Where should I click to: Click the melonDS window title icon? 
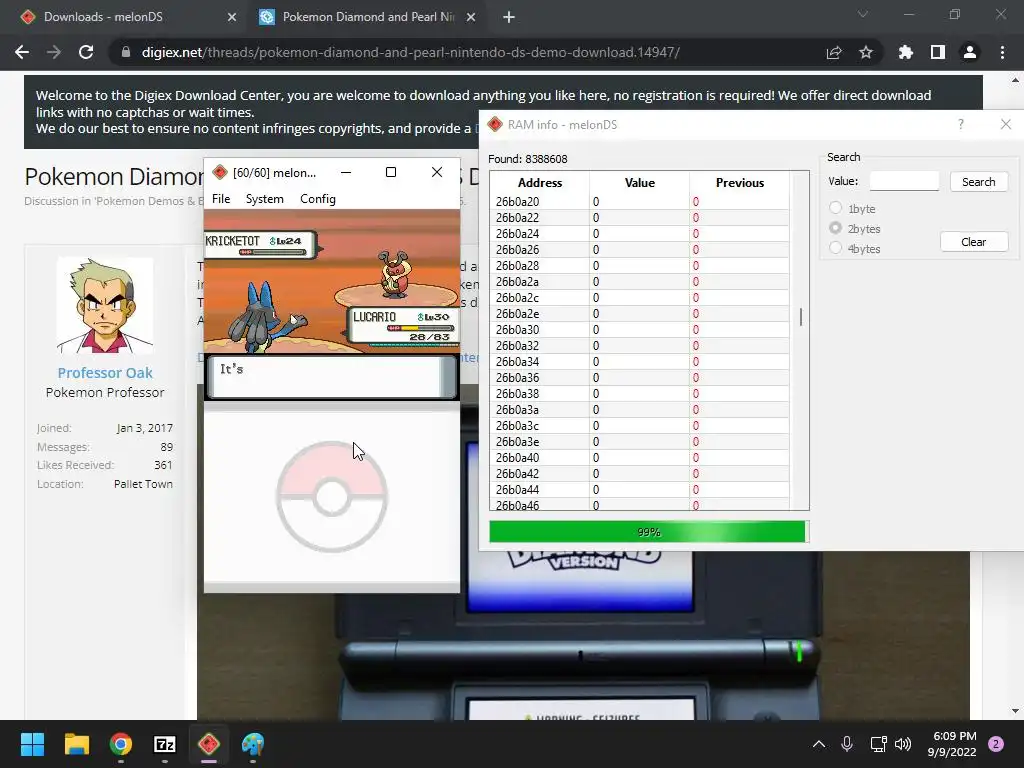tap(220, 172)
